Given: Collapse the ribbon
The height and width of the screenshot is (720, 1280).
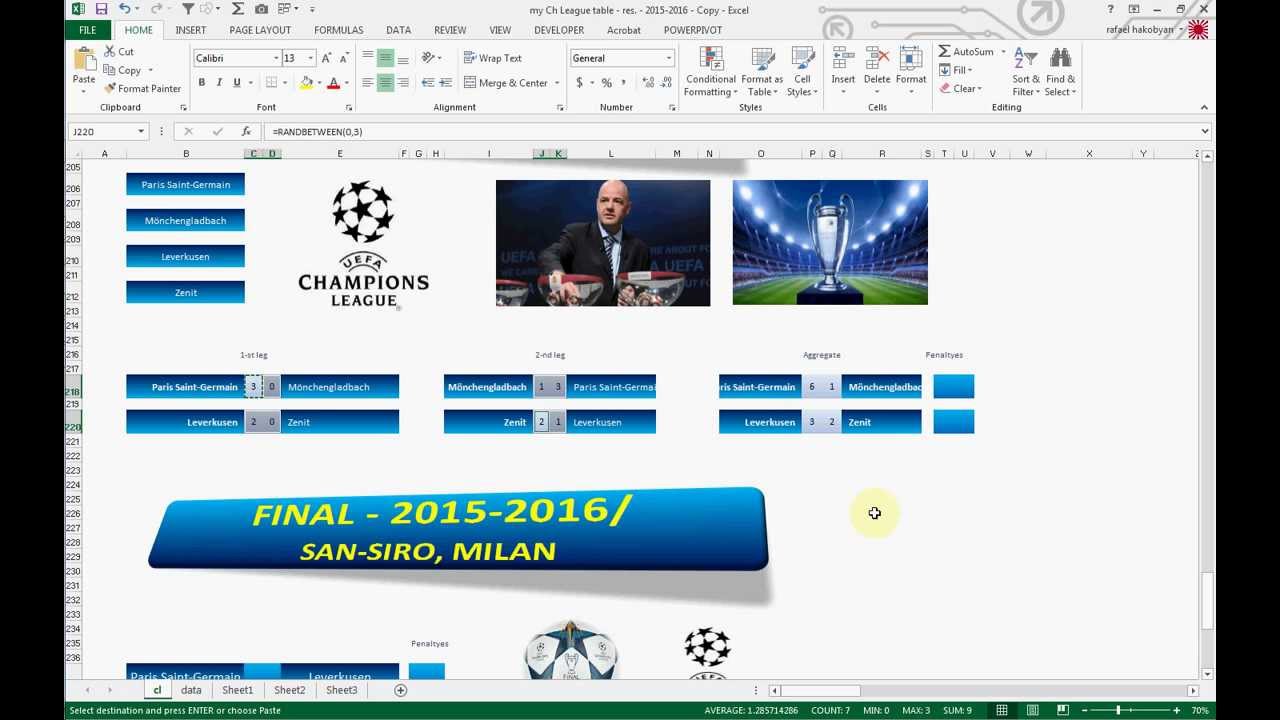Looking at the screenshot, I should (x=1204, y=107).
